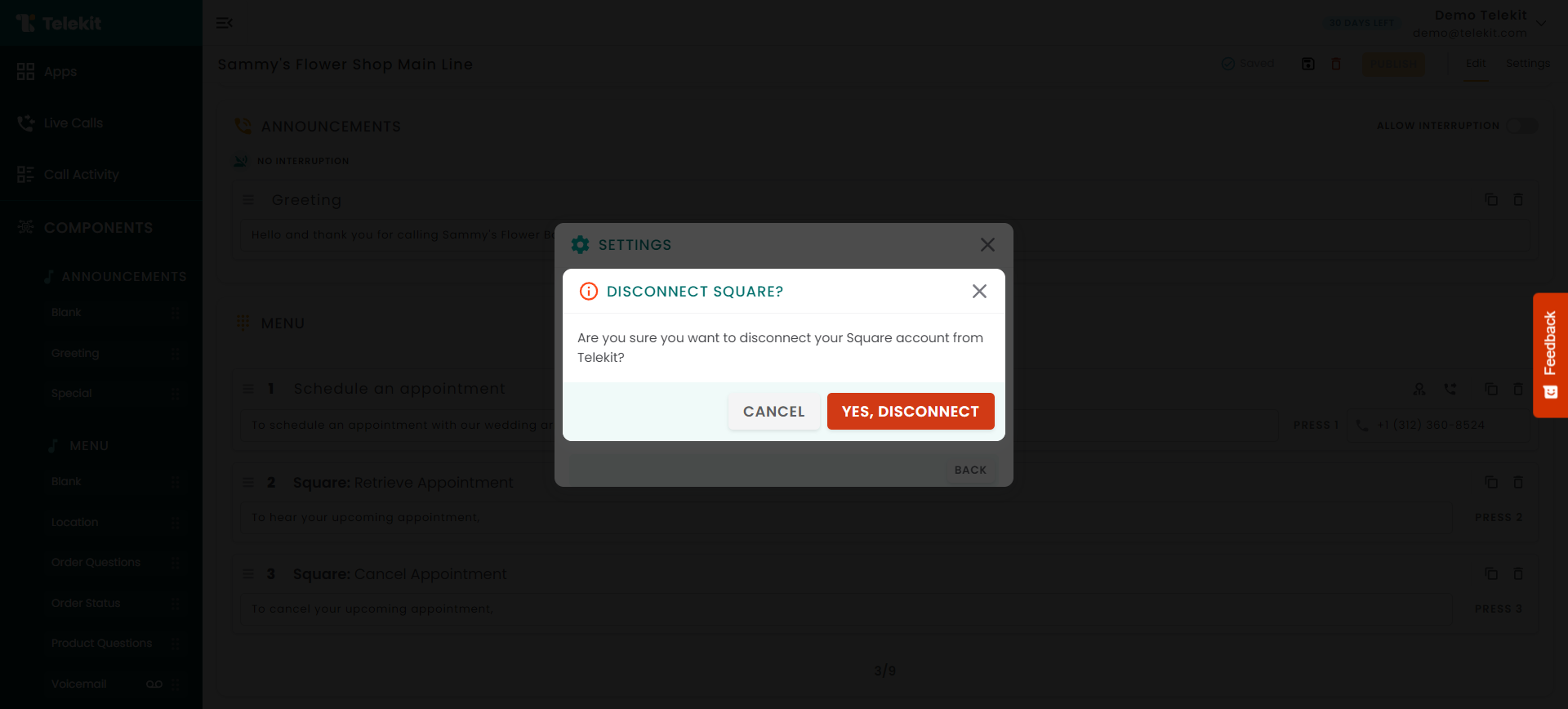Switch to the Settings tab
The image size is (1568, 709).
[1527, 64]
